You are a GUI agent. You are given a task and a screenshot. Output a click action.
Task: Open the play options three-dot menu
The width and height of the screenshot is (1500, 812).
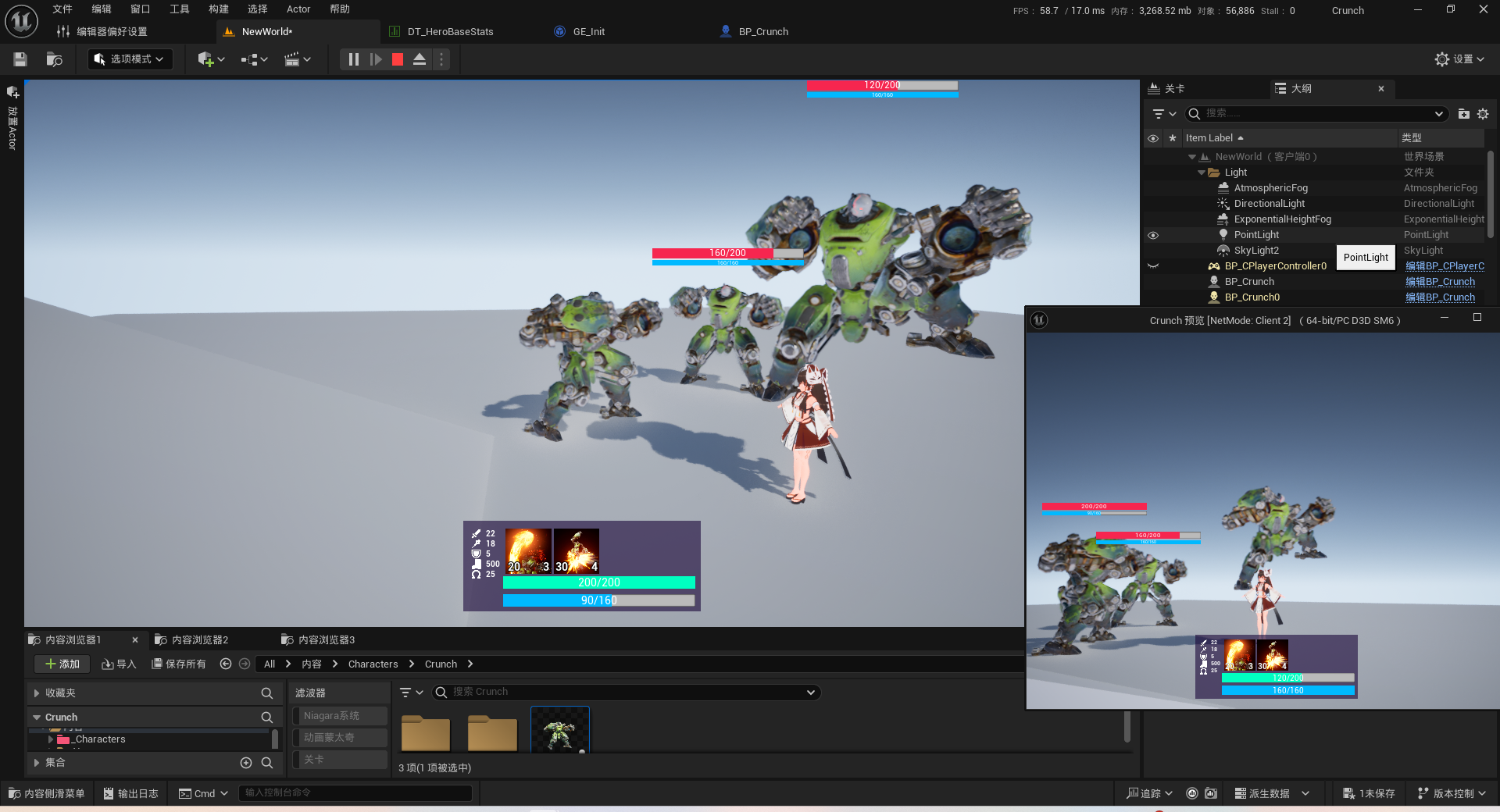click(x=441, y=59)
